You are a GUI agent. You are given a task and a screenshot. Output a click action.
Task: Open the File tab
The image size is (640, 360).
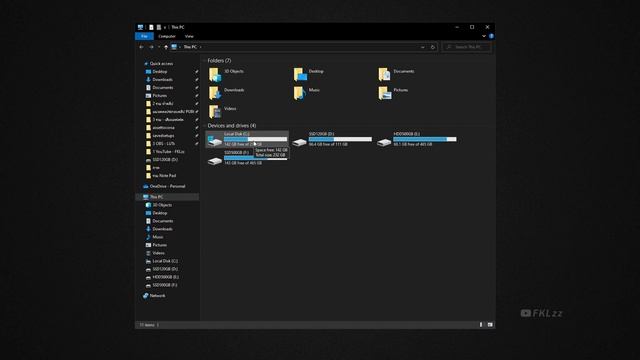tap(144, 36)
